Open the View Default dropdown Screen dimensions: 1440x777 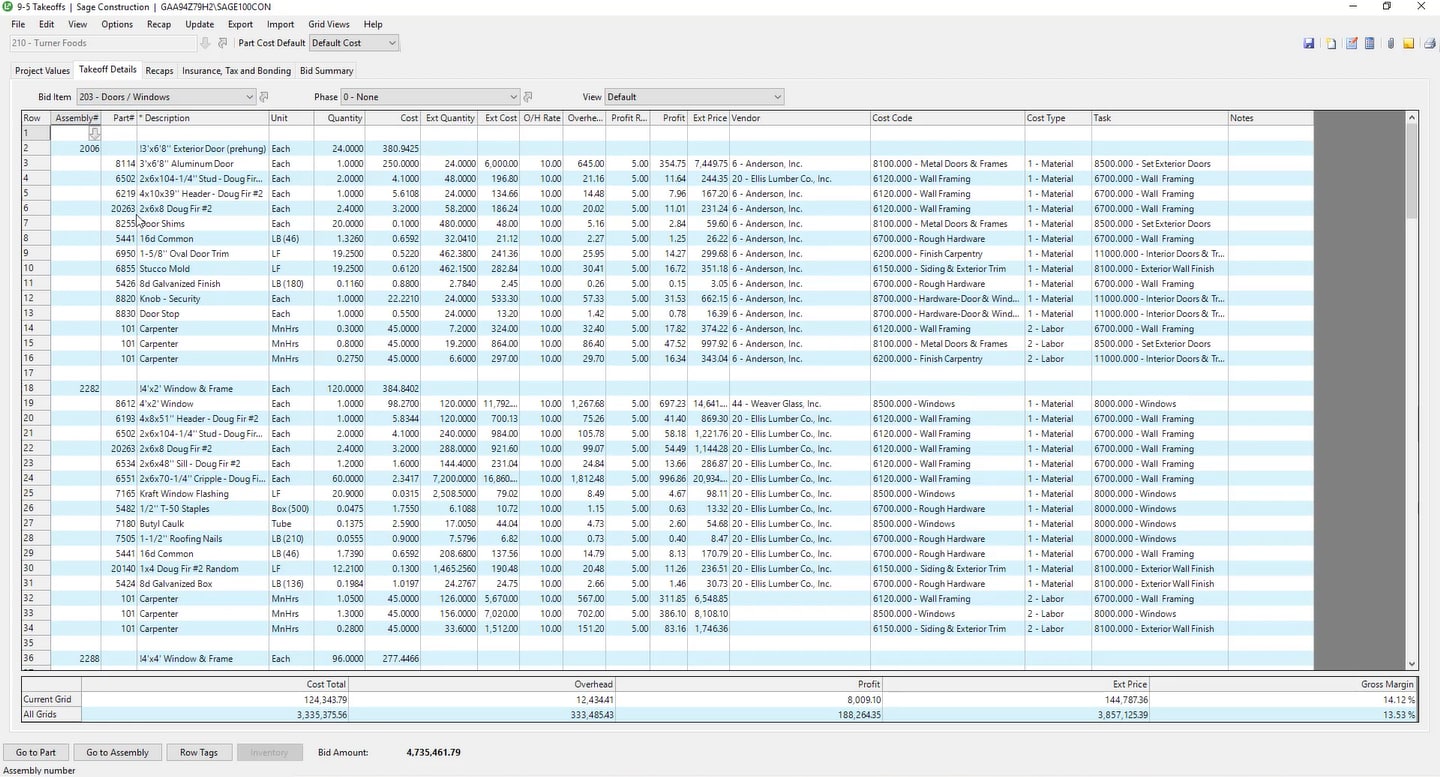[x=694, y=97]
